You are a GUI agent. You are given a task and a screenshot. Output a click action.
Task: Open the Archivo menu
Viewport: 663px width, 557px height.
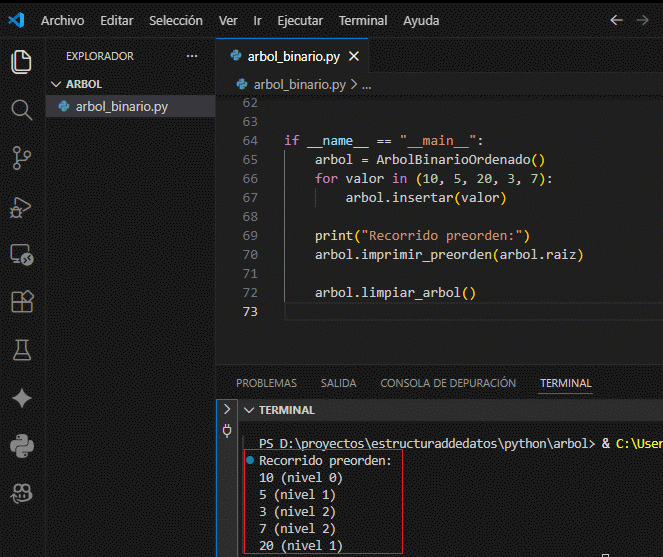[62, 20]
